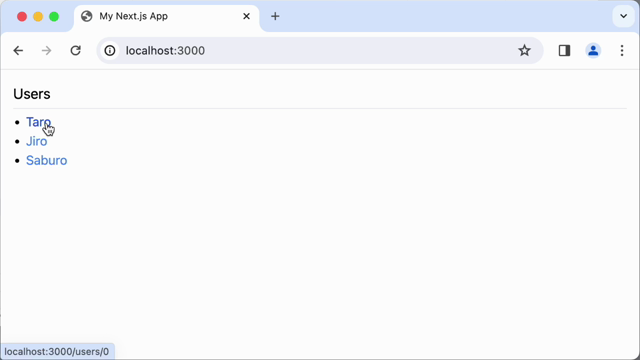Open the side panel icon
The image size is (640, 360).
tap(564, 51)
